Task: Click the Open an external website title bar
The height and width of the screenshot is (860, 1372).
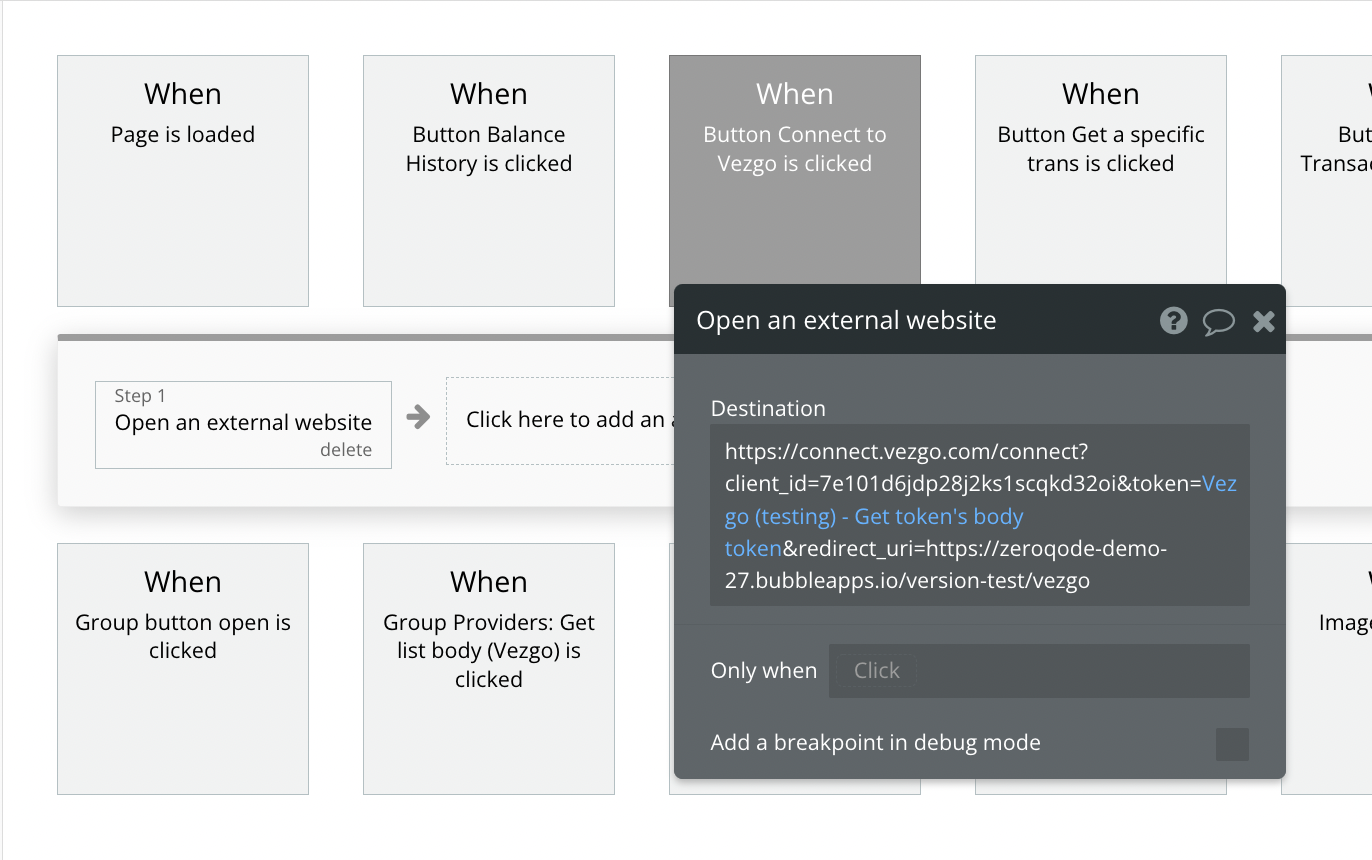Action: coord(900,321)
